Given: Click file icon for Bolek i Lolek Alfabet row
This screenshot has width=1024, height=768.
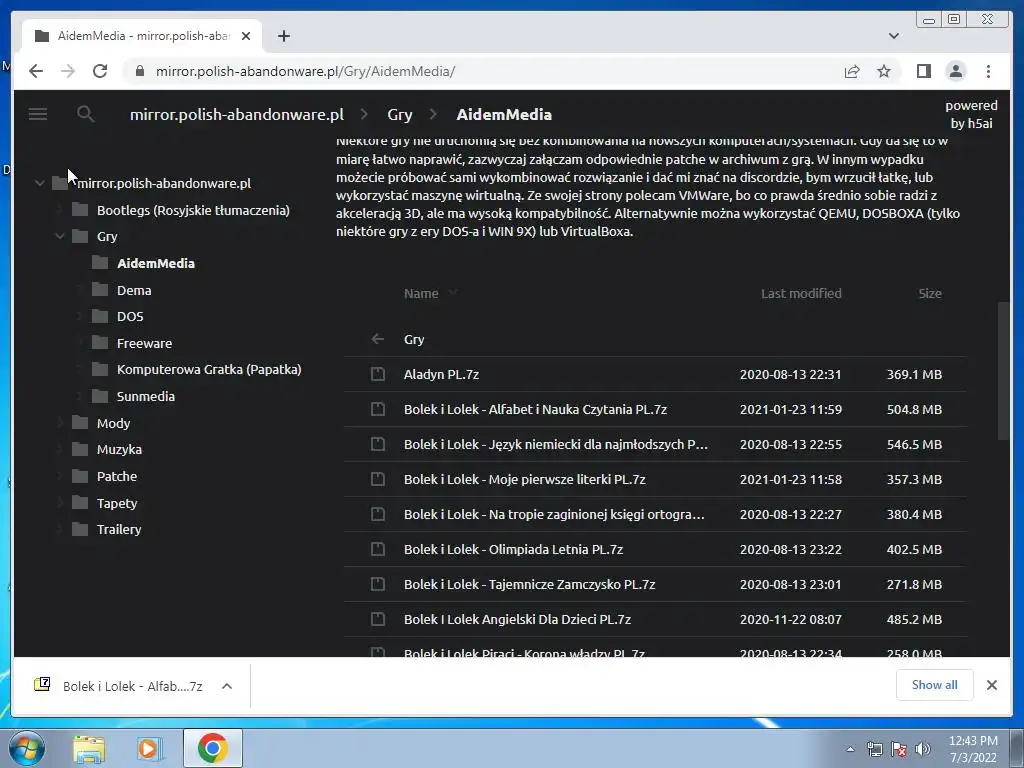Looking at the screenshot, I should tap(377, 409).
